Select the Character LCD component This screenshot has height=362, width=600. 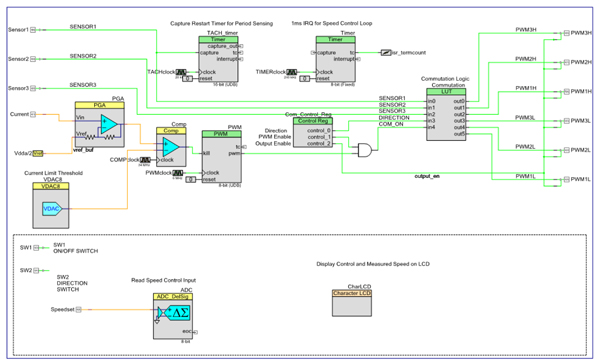[x=352, y=303]
